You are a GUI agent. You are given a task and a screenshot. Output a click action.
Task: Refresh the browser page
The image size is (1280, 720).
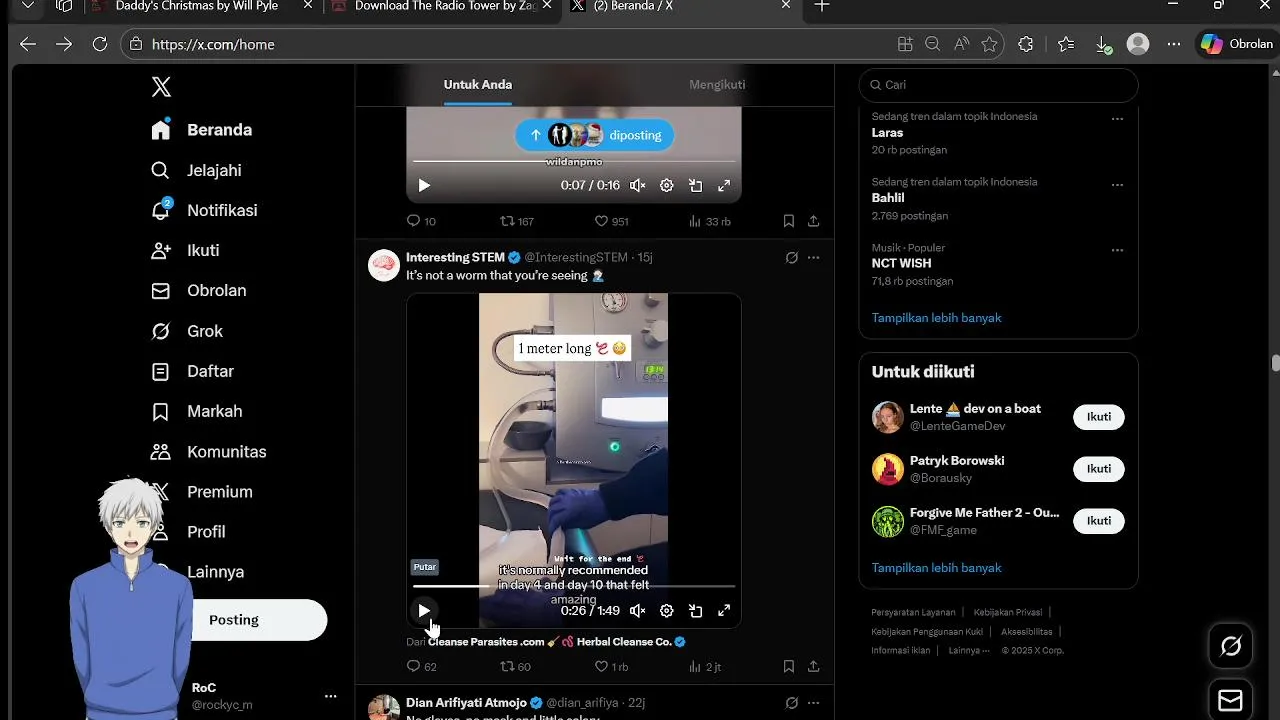(99, 44)
